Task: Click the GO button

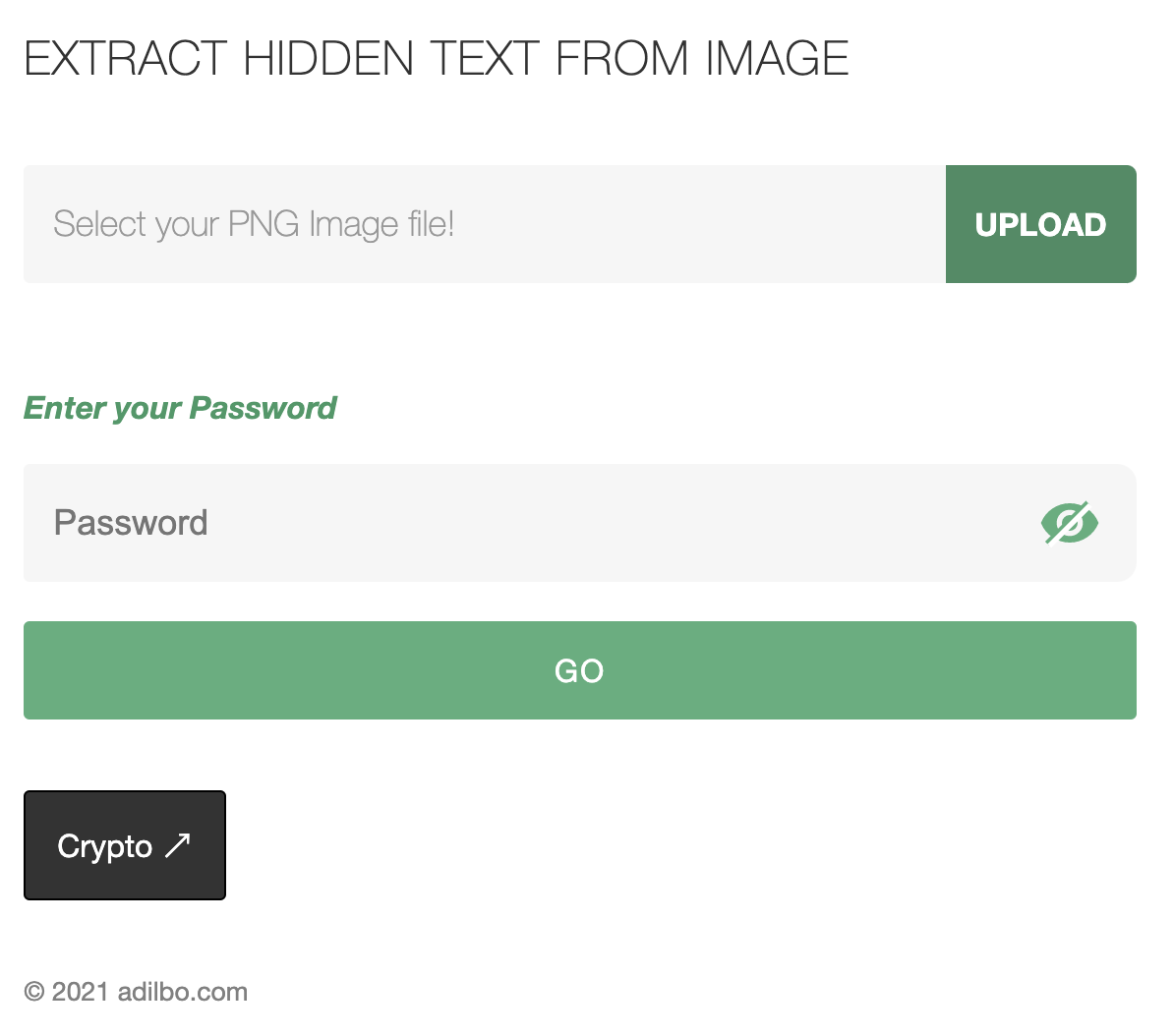Action: pyautogui.click(x=579, y=670)
